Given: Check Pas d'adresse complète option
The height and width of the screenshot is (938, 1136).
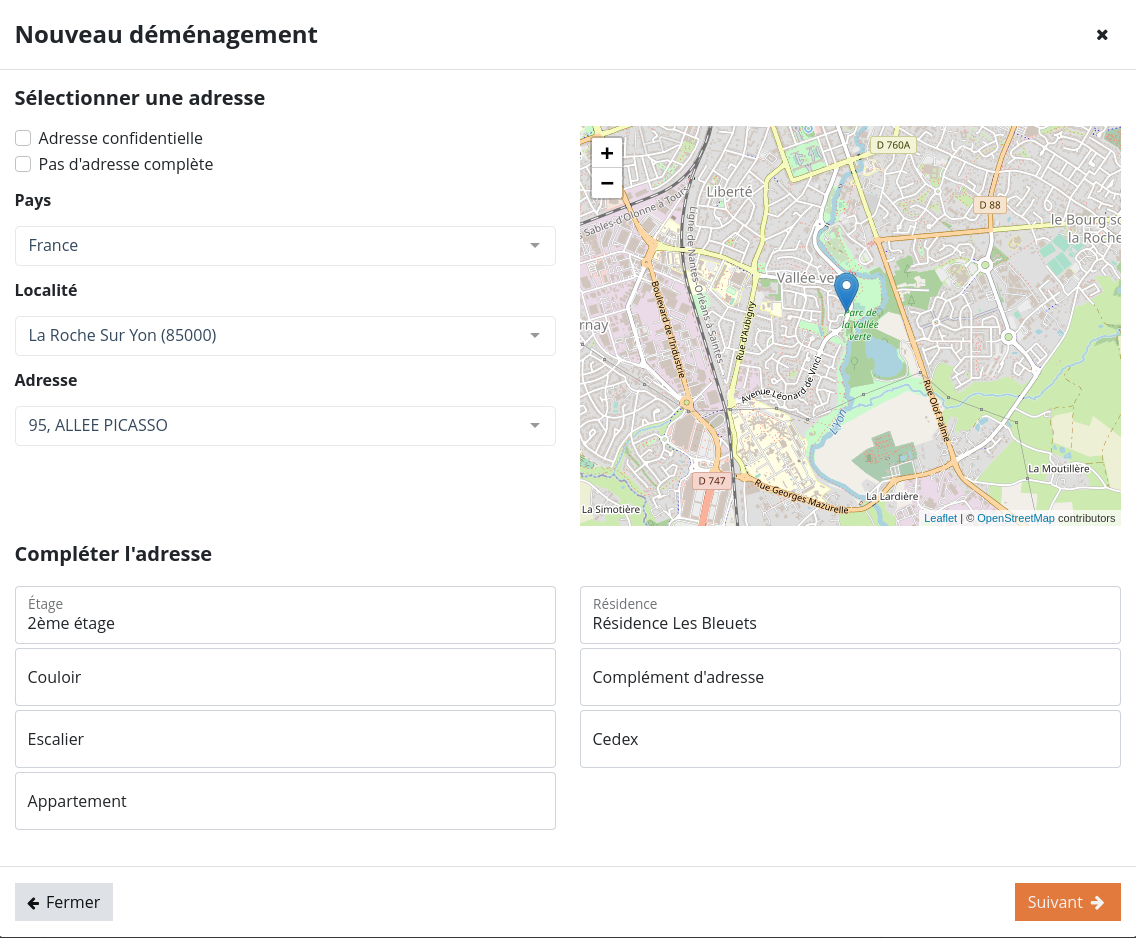Looking at the screenshot, I should point(23,164).
